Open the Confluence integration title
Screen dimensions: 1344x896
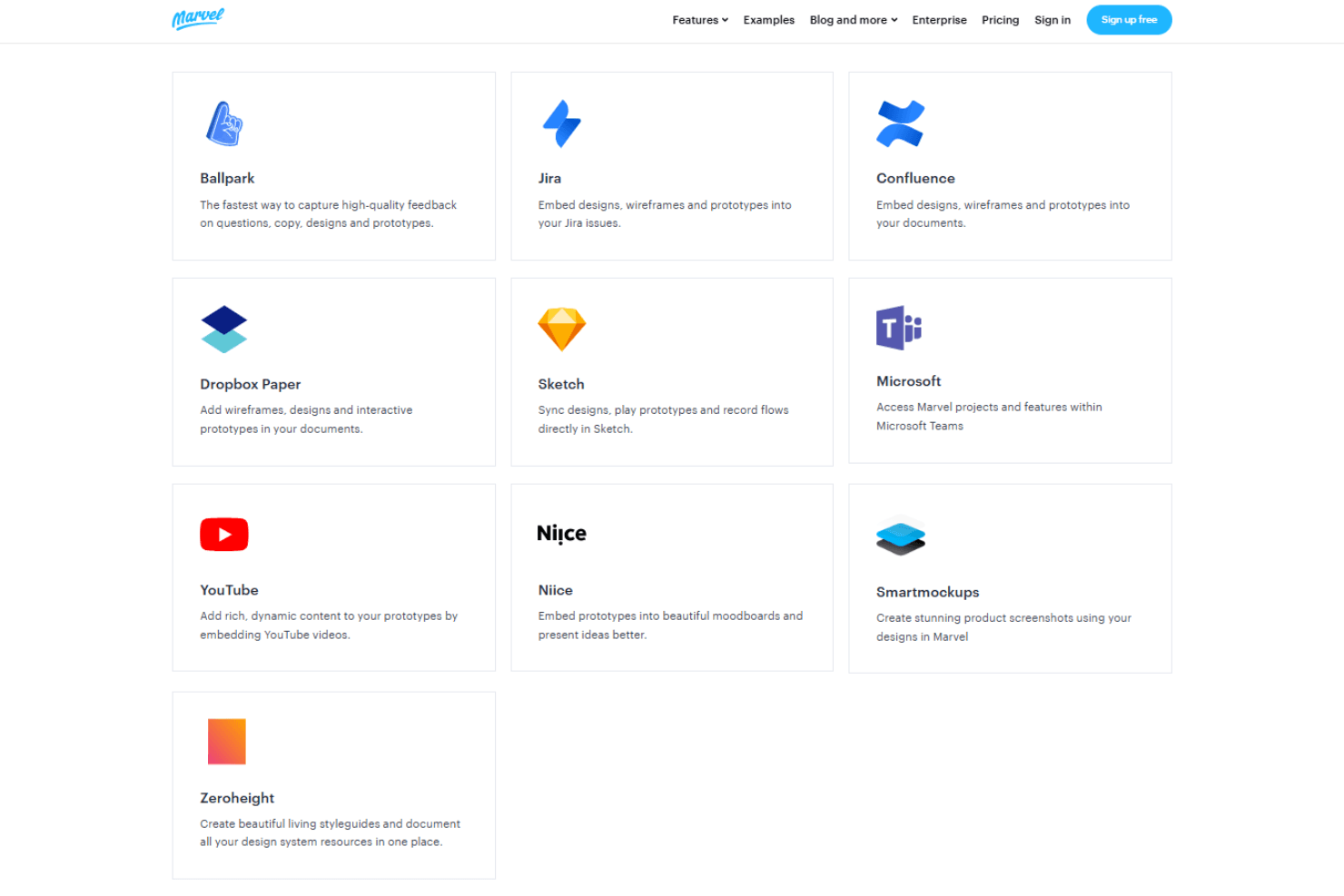(915, 178)
